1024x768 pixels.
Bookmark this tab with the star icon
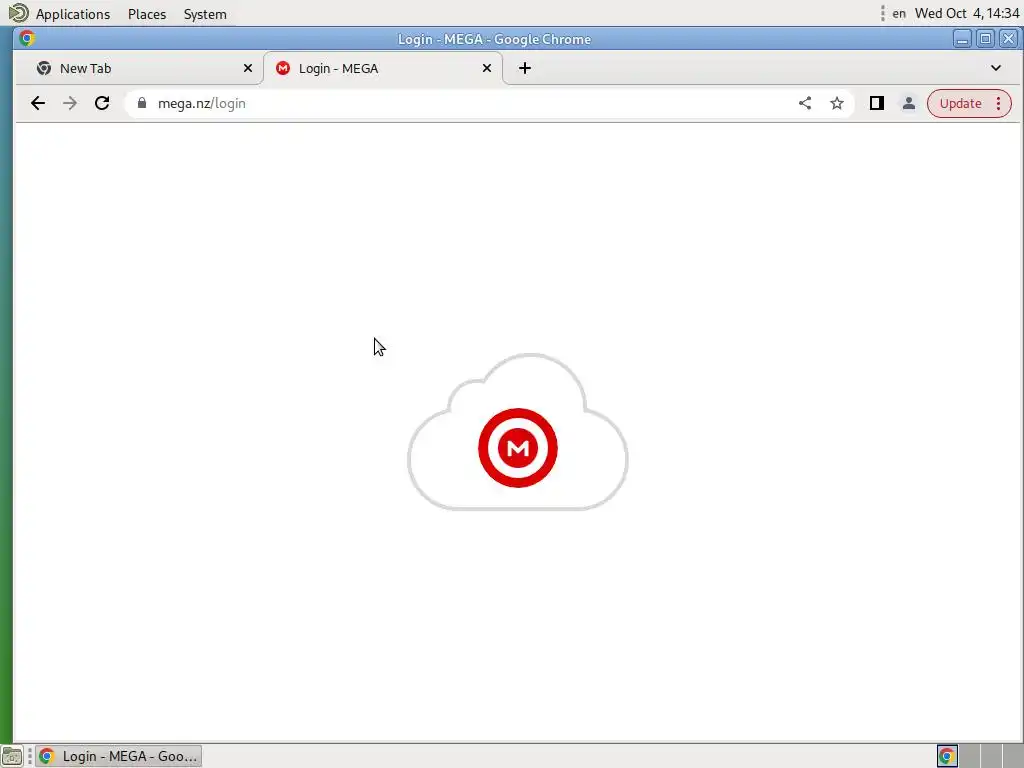pyautogui.click(x=837, y=103)
